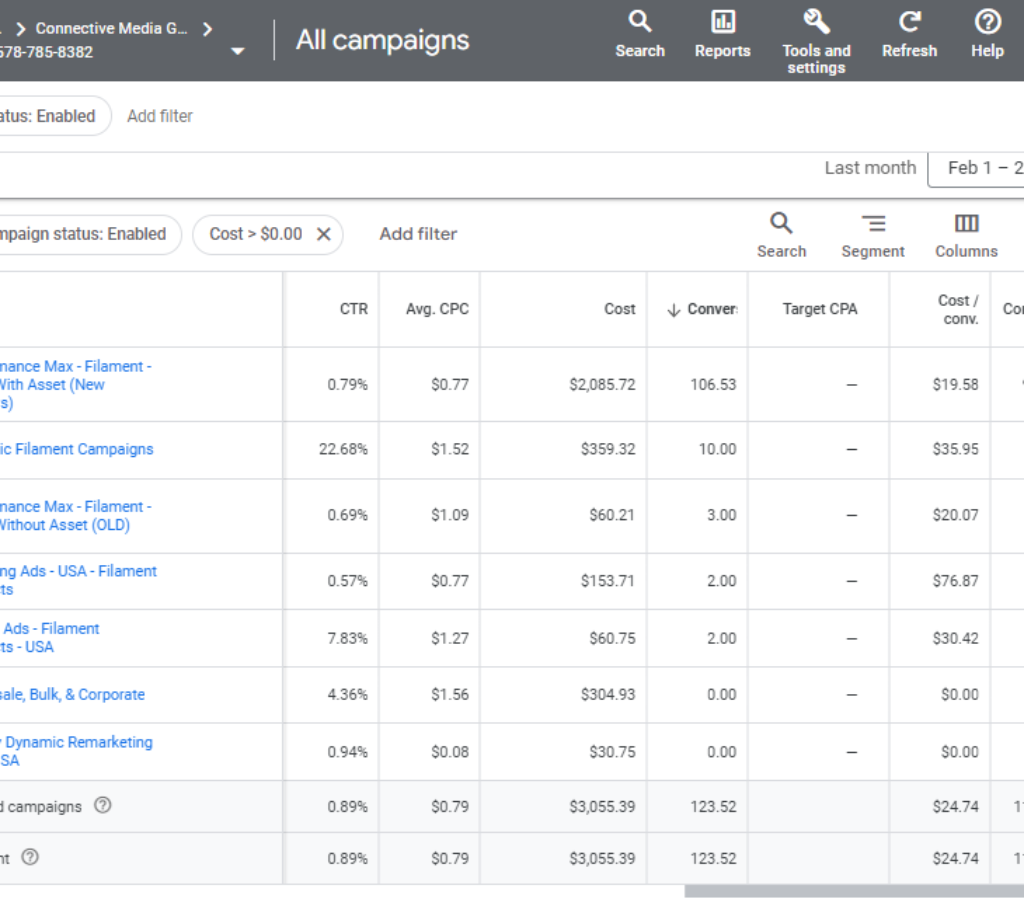Viewport: 1024px width, 899px height.
Task: Show info for total campaigns help icon
Action: pyautogui.click(x=102, y=806)
